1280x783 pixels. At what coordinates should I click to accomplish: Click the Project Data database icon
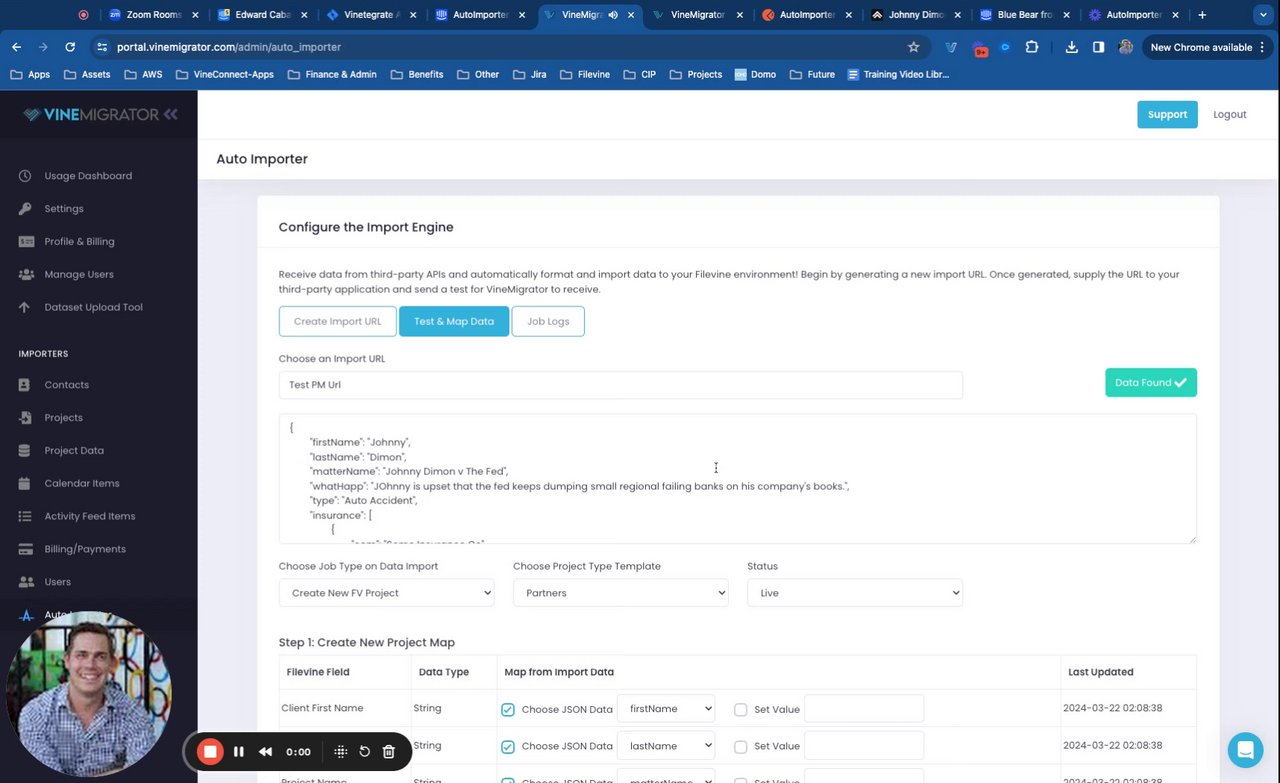25,451
